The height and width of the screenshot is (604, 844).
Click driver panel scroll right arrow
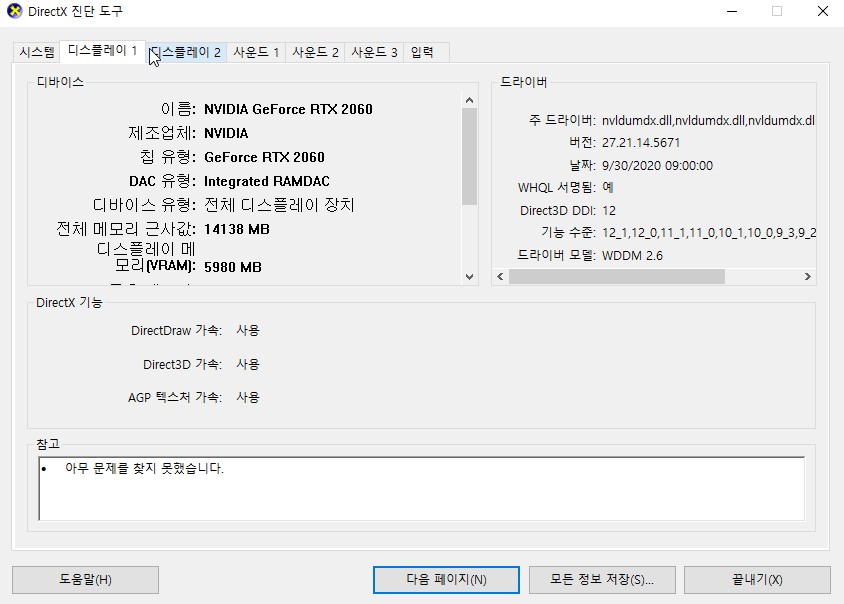807,277
